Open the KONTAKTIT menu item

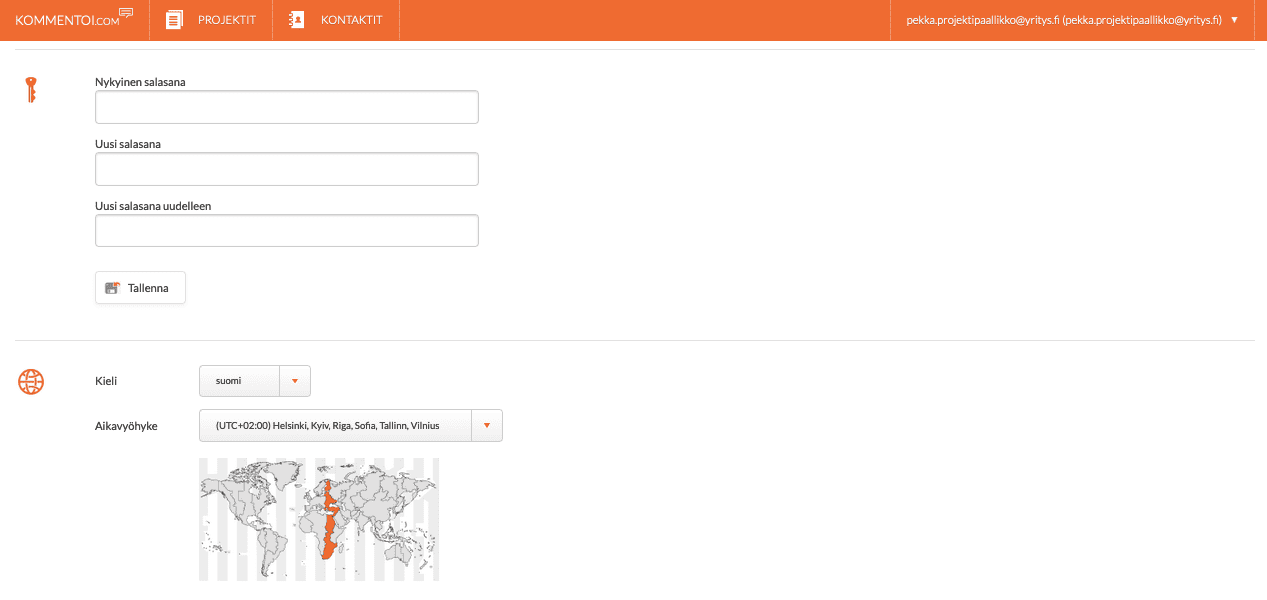pos(351,20)
